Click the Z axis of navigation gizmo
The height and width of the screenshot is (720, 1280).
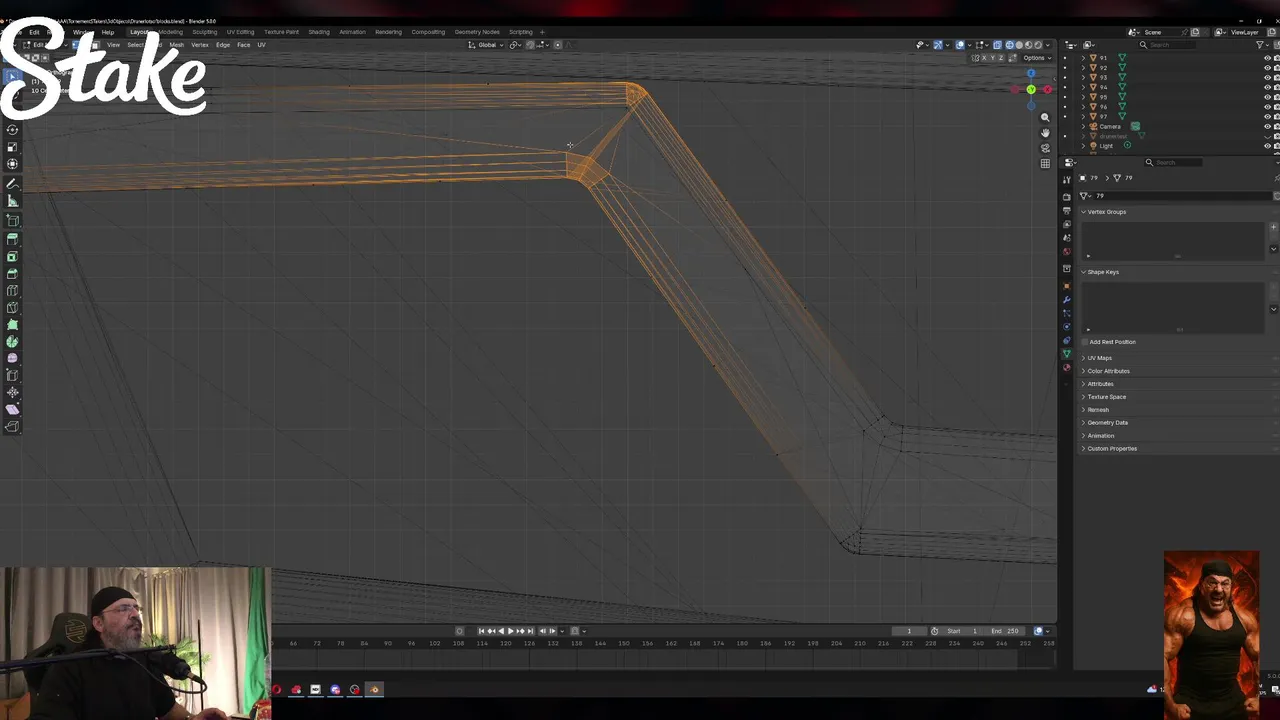(1031, 73)
